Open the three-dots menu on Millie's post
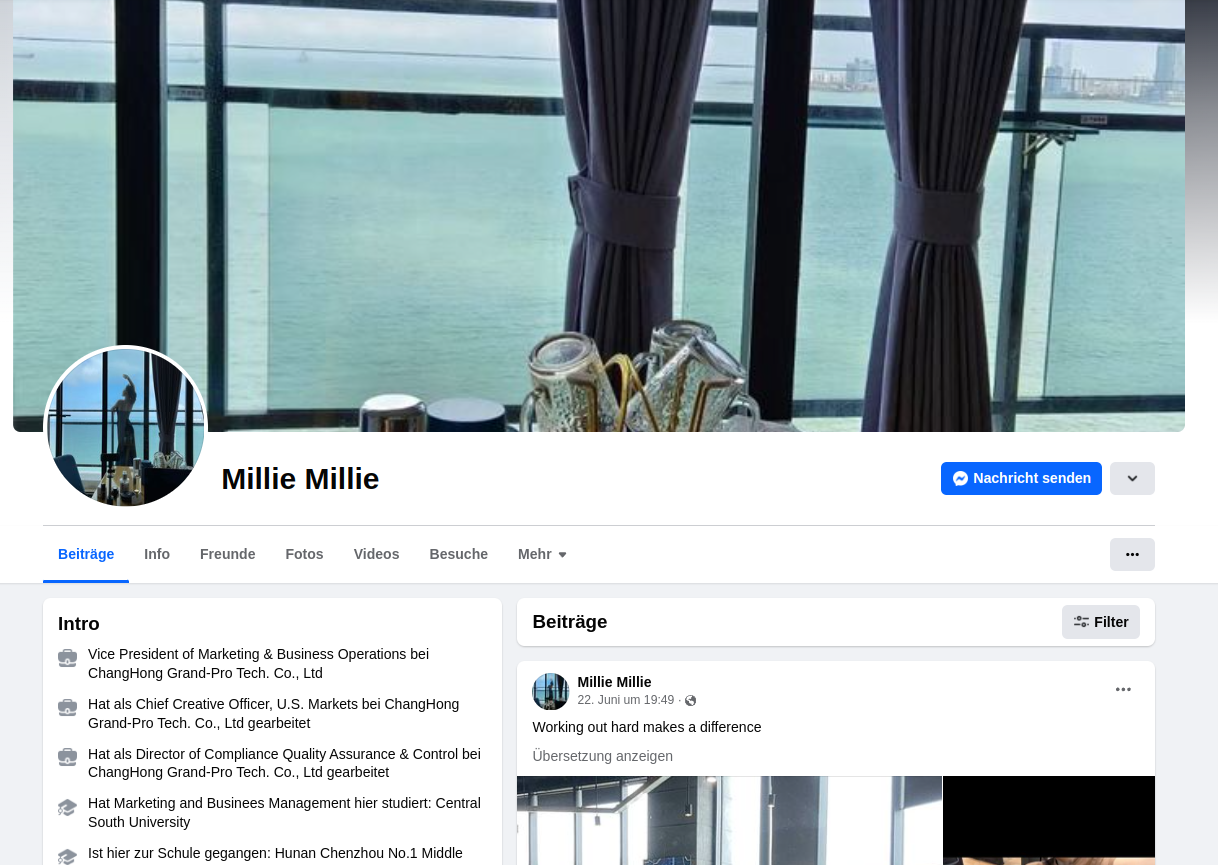Image resolution: width=1218 pixels, height=865 pixels. coord(1123,689)
